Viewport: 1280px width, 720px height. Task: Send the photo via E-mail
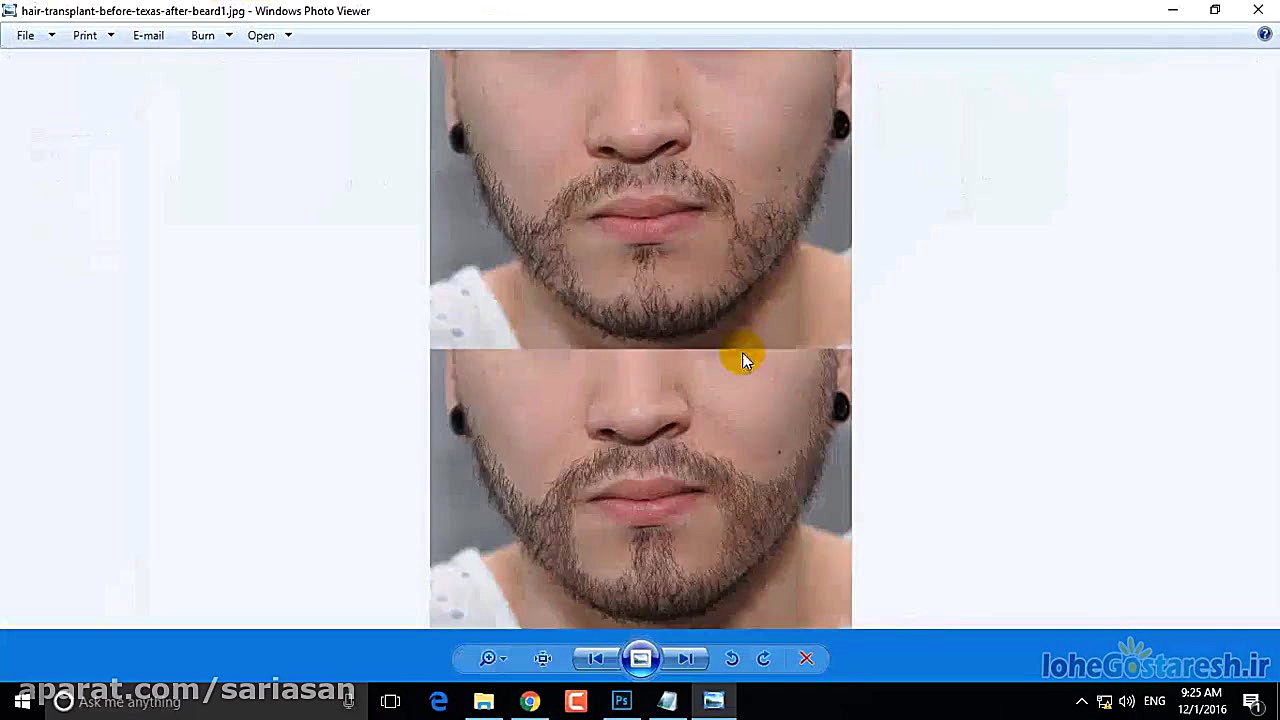tap(148, 35)
